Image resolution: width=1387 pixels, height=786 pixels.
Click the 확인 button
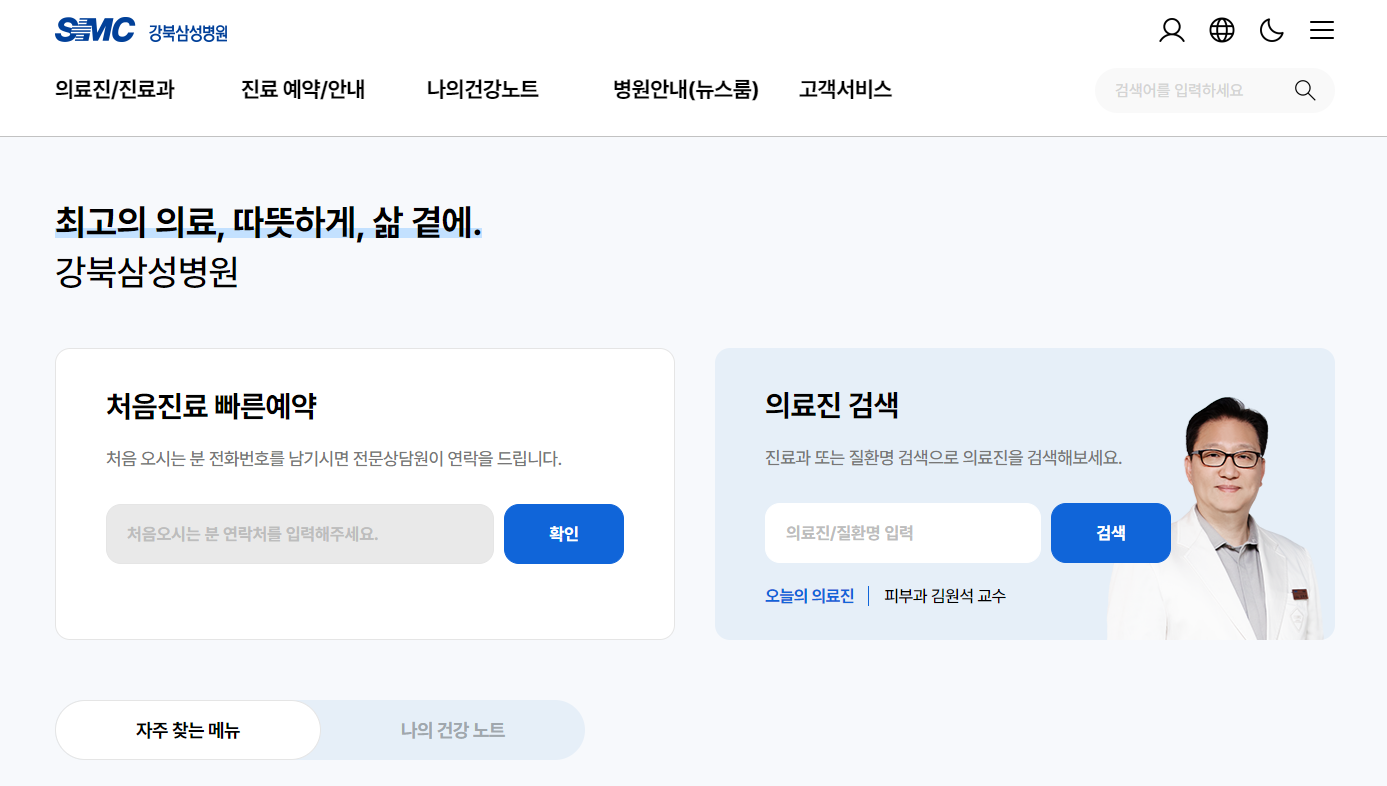pos(564,534)
